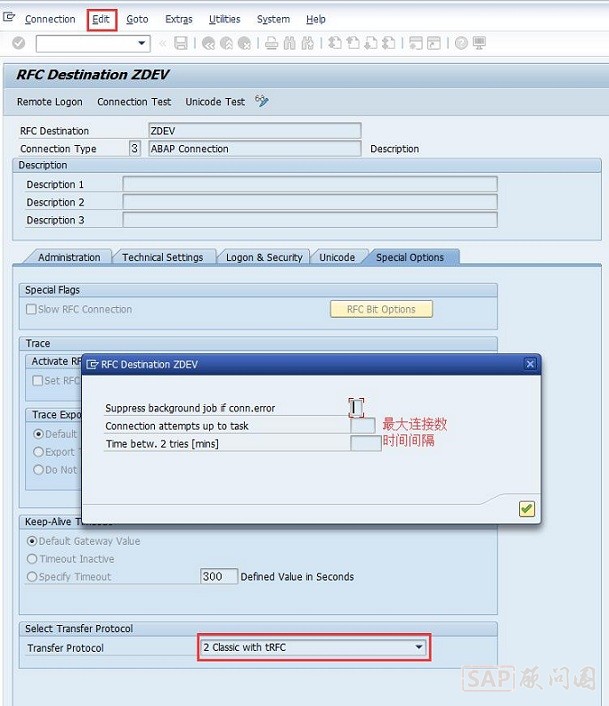This screenshot has width=609, height=706.
Task: Switch to the Technical Settings tab
Action: 162,257
